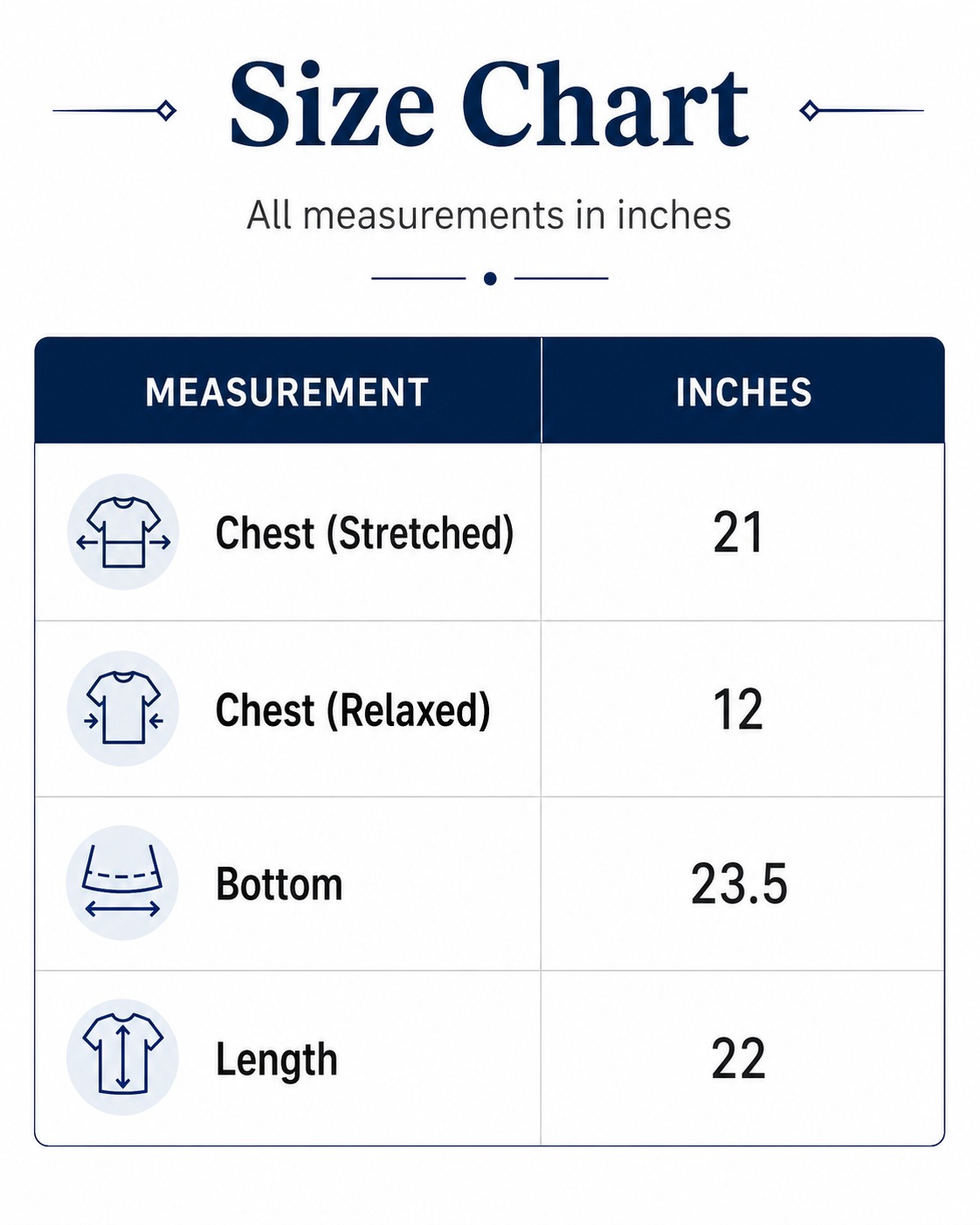The height and width of the screenshot is (1225, 980).
Task: Click the All measurements in inches subtitle
Action: [489, 215]
